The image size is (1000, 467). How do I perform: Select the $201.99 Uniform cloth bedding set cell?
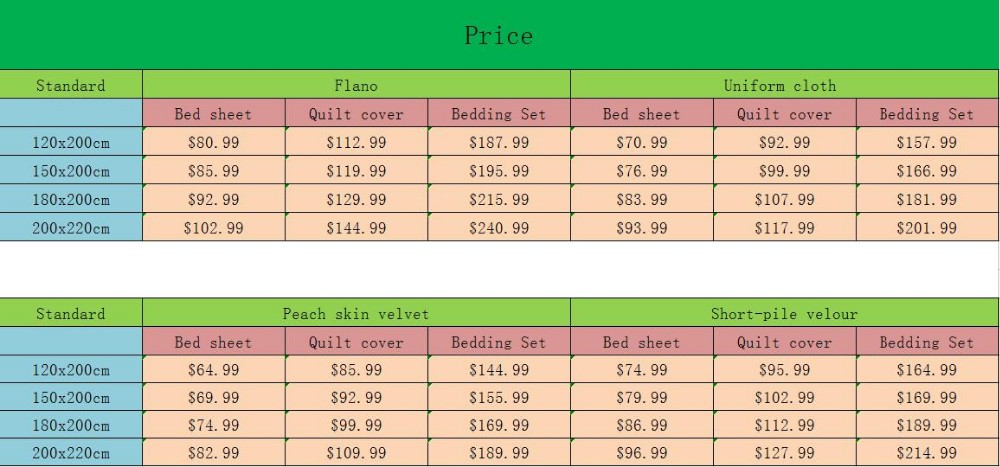tap(927, 228)
